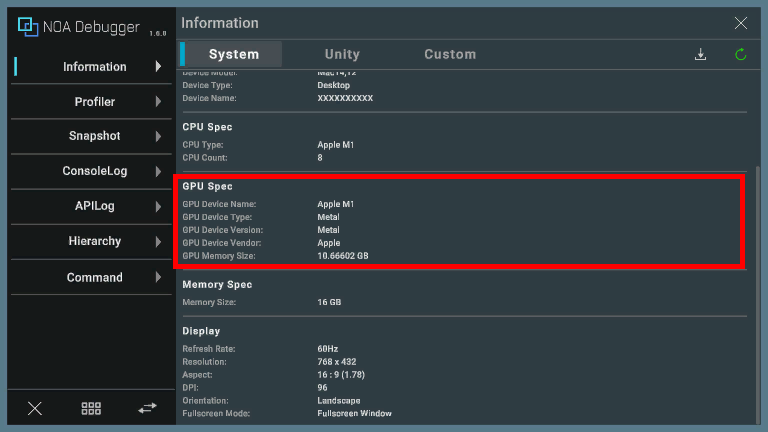
Task: Expand the arrow next to ConsoleLog
Action: pos(158,171)
